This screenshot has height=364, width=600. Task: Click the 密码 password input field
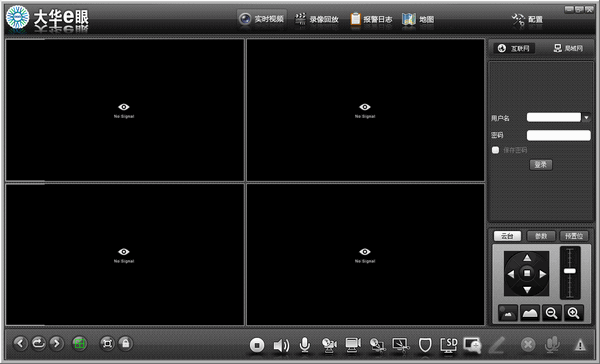pyautogui.click(x=558, y=135)
